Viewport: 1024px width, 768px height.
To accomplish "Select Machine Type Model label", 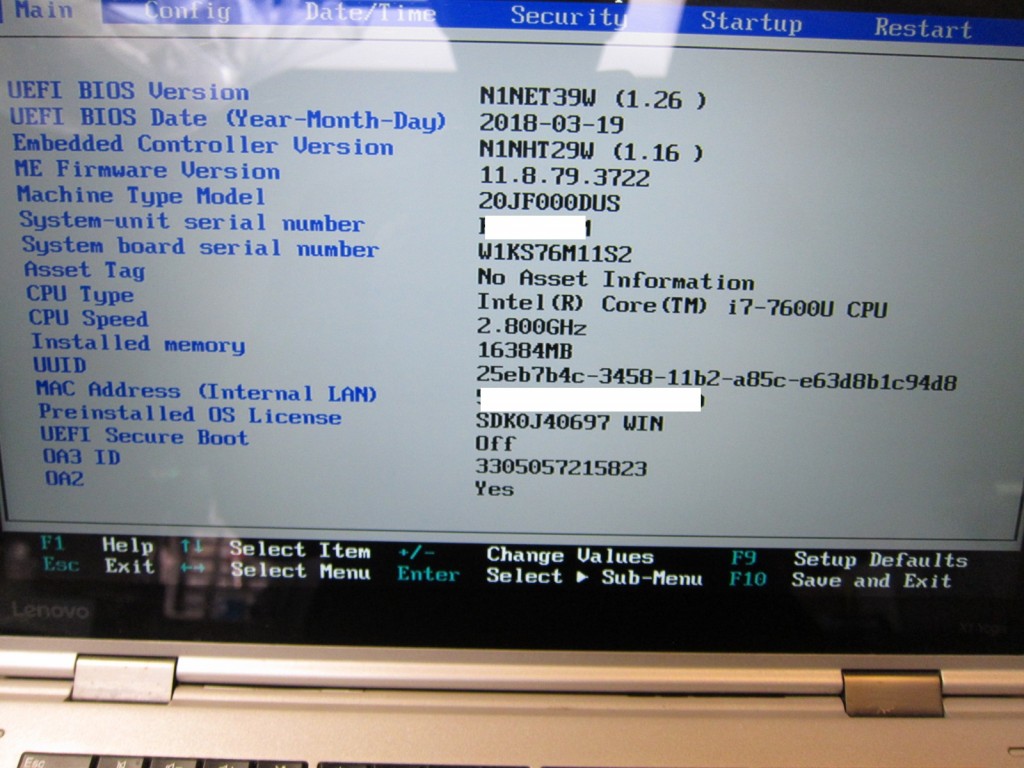I will (141, 195).
